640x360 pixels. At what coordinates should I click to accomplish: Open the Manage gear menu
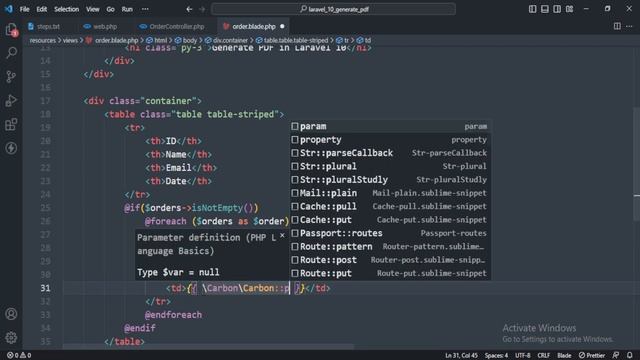(11, 338)
